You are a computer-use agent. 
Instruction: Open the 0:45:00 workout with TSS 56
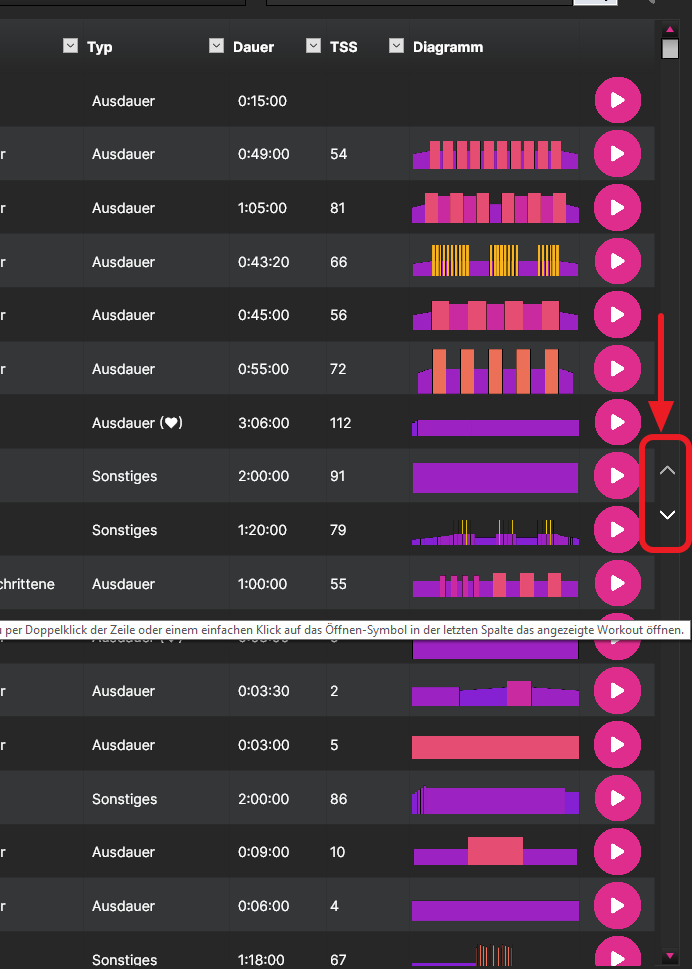617,315
